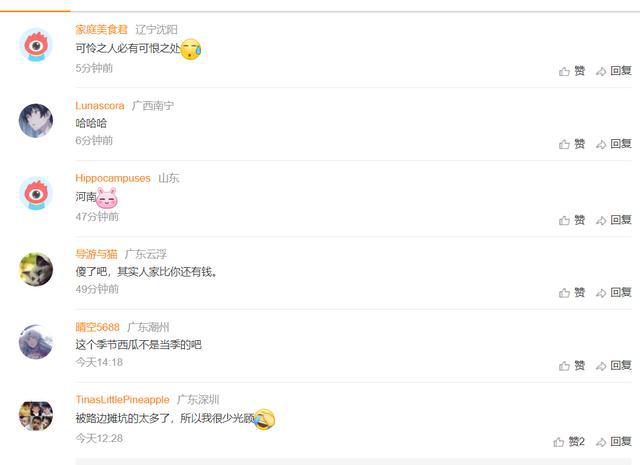Like Hippocampuses' 河南 comment
This screenshot has width=640, height=465.
coord(572,220)
